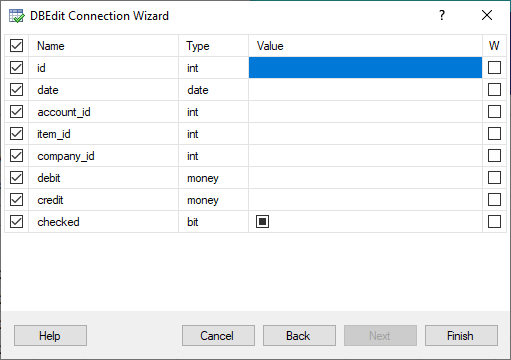Enable the W checkbox for debit row

click(x=494, y=178)
